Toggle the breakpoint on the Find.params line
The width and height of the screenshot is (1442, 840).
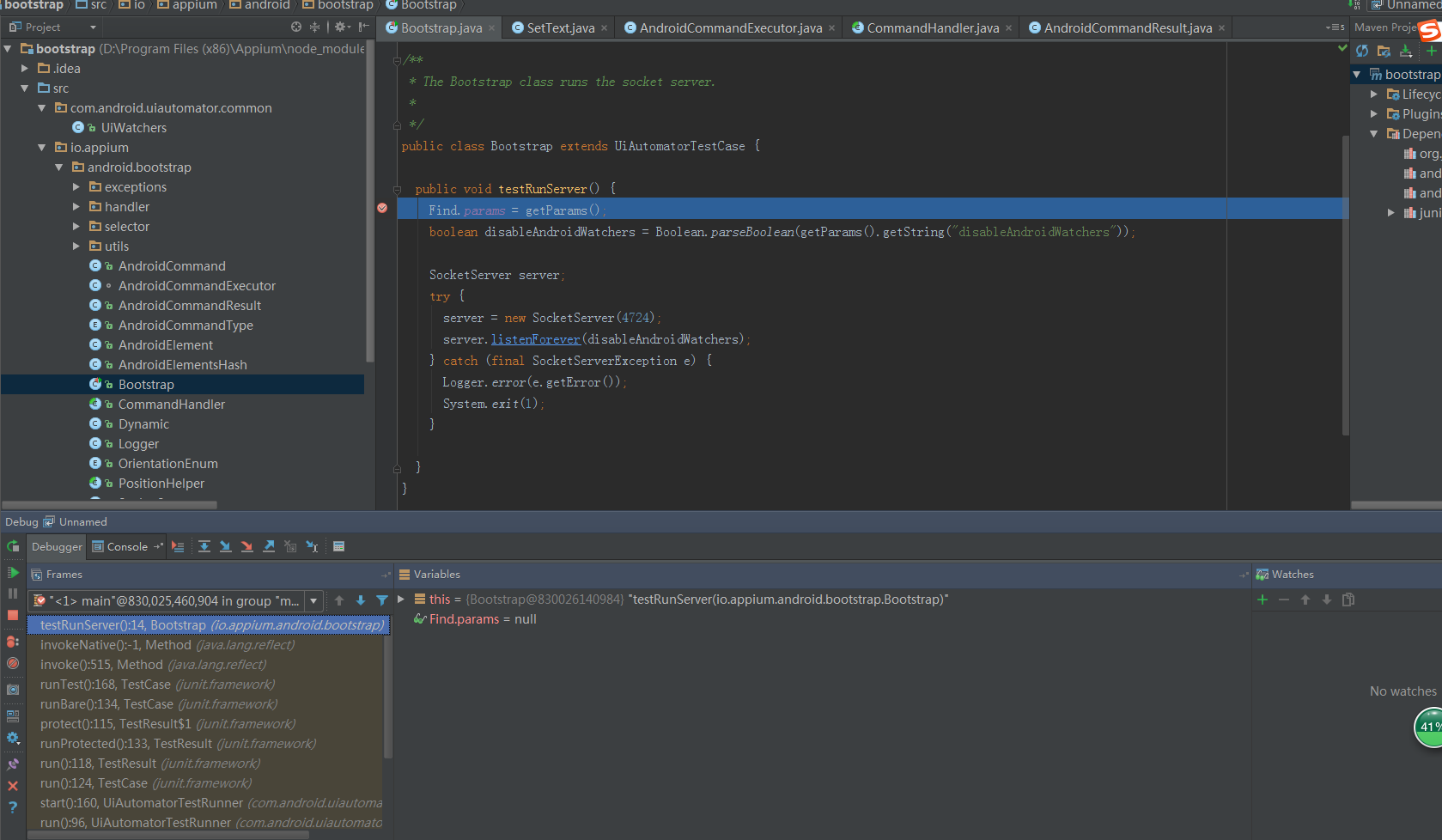tap(382, 208)
